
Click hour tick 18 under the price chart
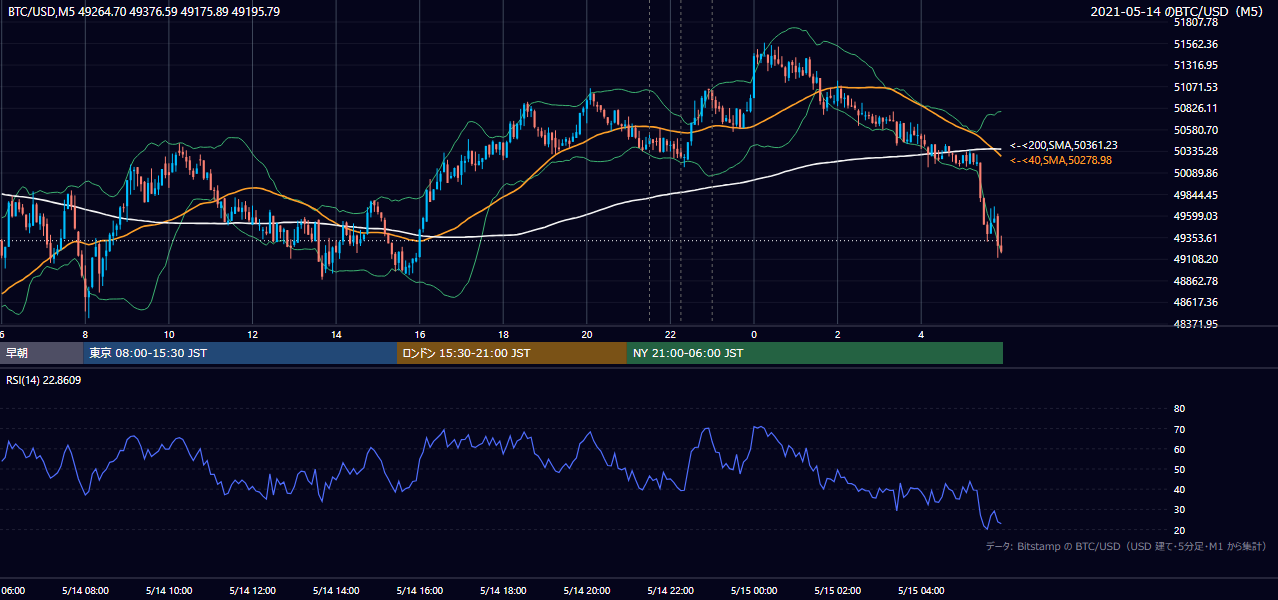pos(504,334)
